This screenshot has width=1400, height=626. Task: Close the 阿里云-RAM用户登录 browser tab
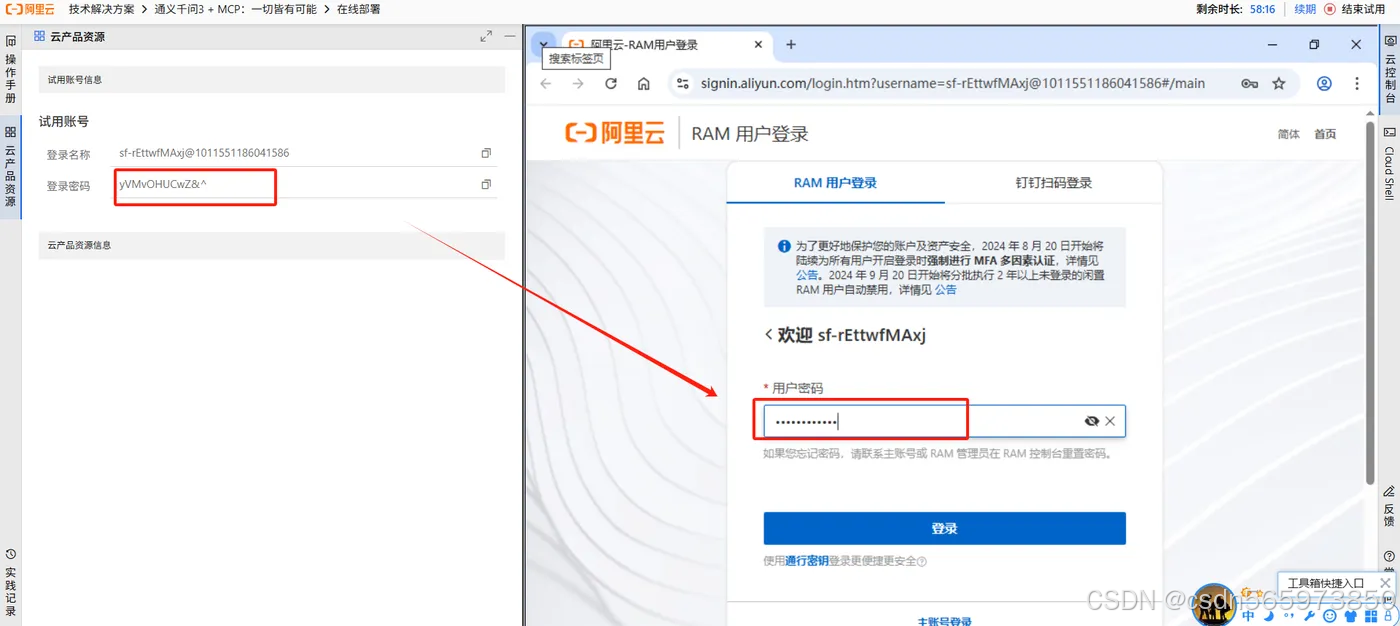(758, 44)
